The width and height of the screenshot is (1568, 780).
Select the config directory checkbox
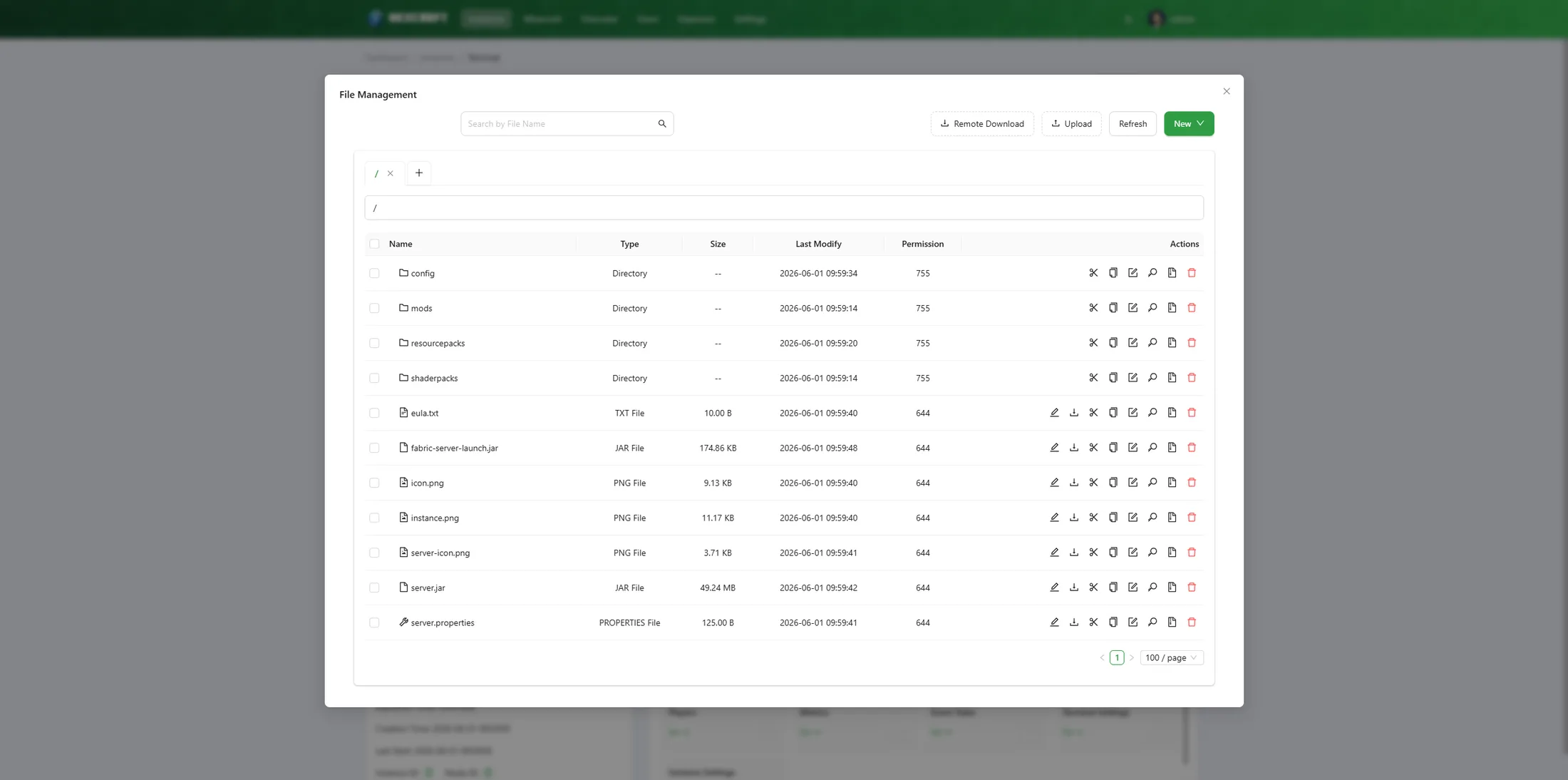(374, 273)
